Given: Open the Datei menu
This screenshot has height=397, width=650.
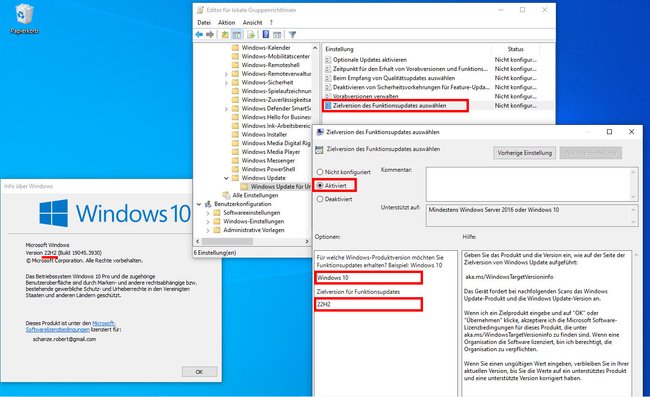Looking at the screenshot, I should point(204,22).
